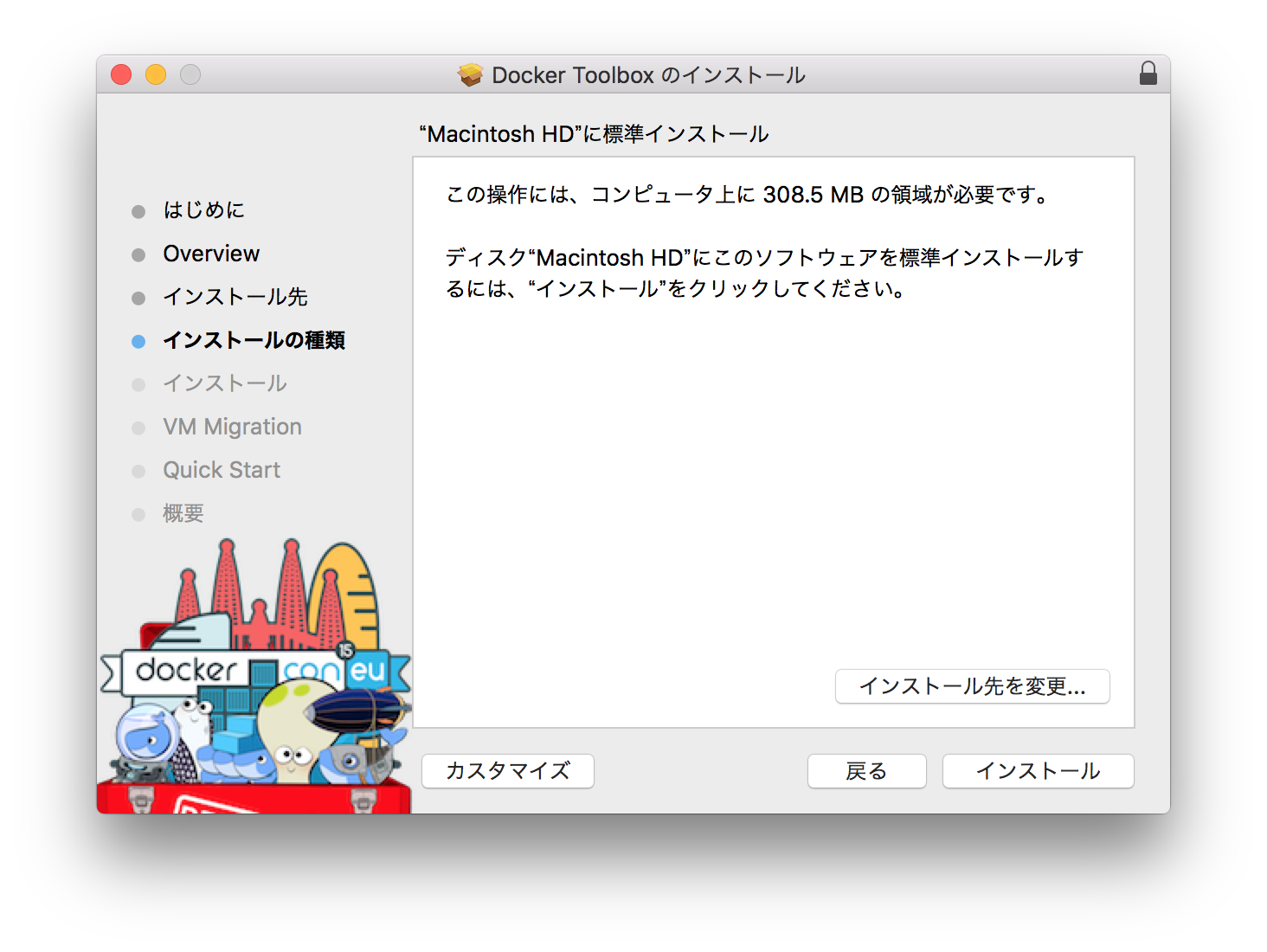Click the Quick Start step in sidebar
Viewport: 1267px width, 952px height.
(222, 470)
